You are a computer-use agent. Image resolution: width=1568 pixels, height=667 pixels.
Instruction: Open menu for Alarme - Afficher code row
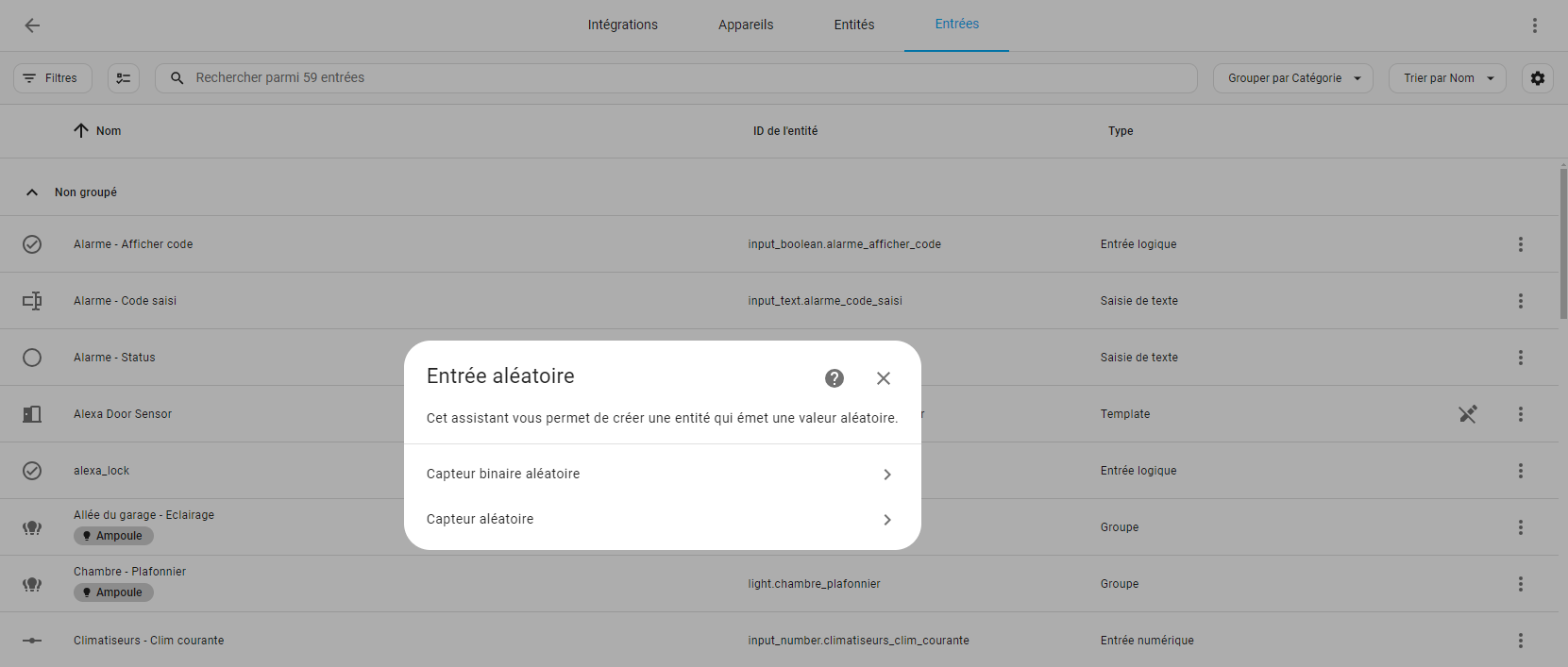[x=1521, y=244]
